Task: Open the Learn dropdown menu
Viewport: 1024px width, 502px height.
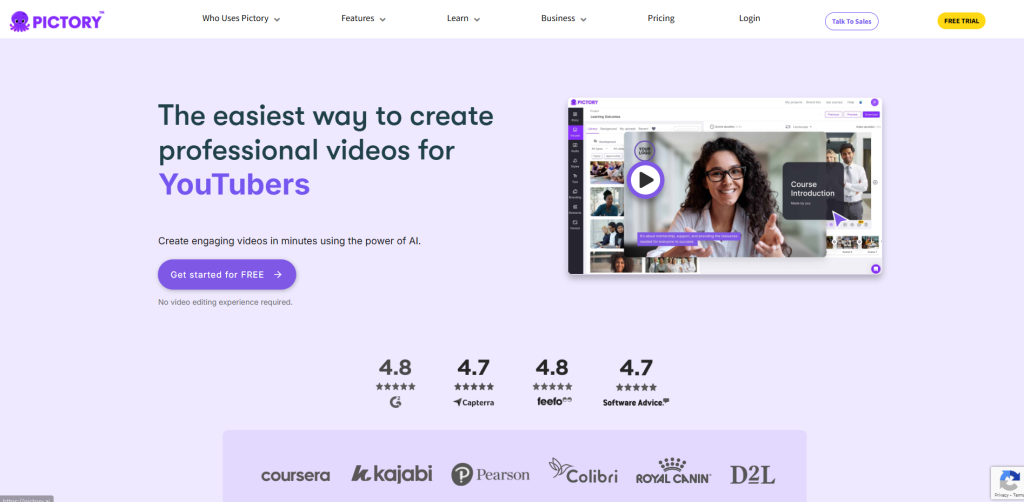Action: 463,19
